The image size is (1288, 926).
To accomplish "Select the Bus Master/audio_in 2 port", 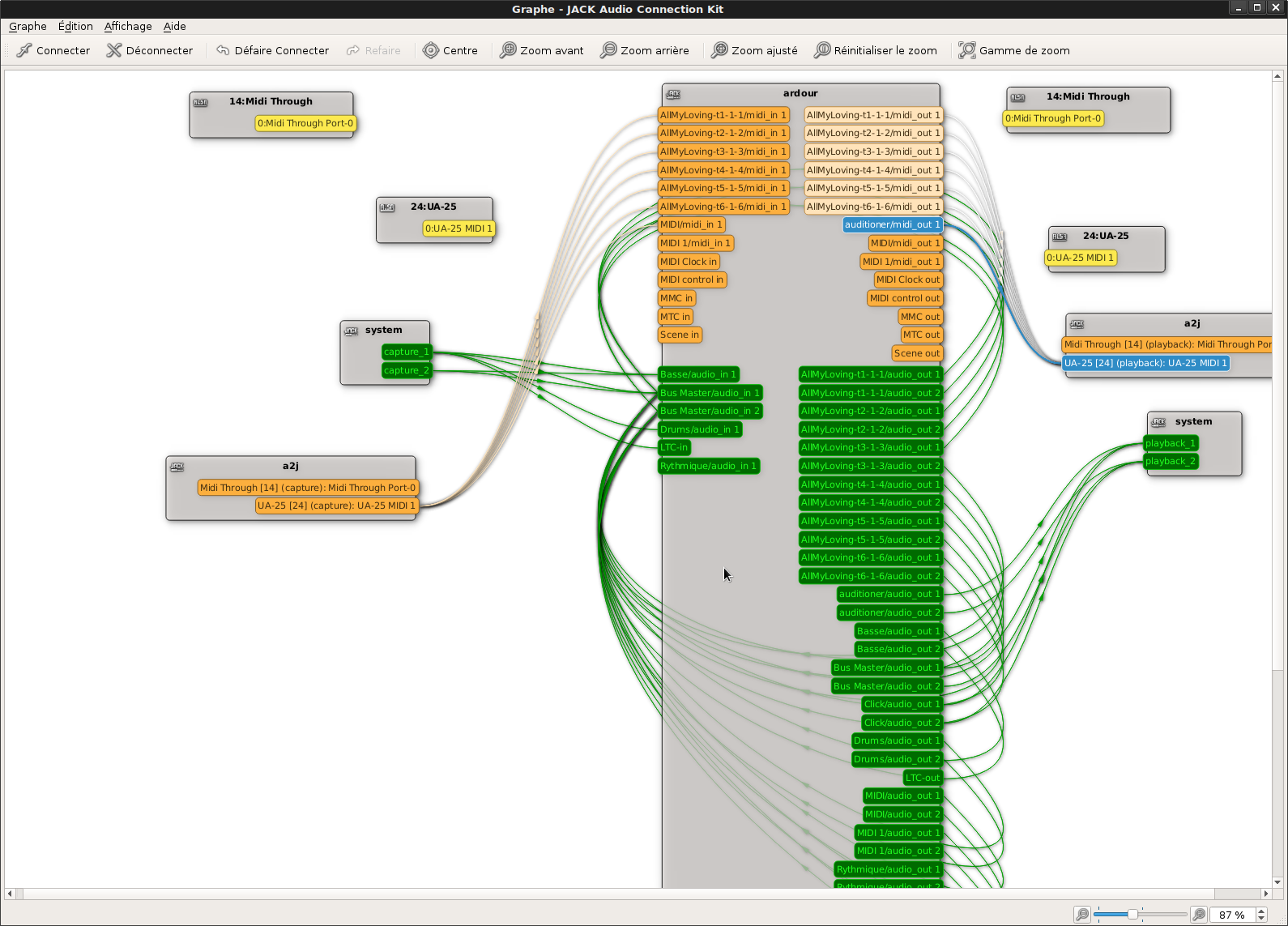I will [710, 411].
